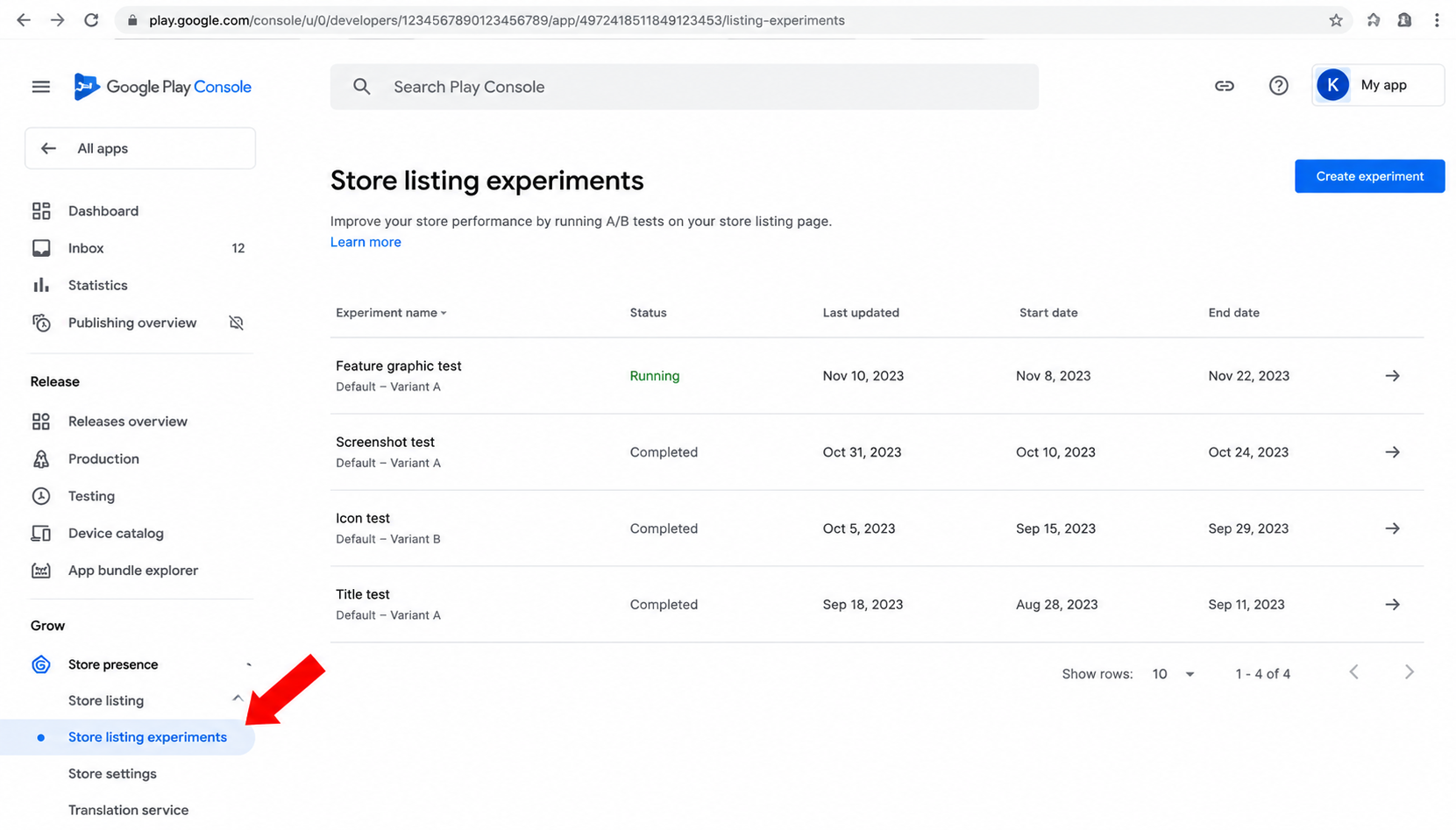Click the browser reload icon
The width and height of the screenshot is (1456, 830).
[x=91, y=20]
